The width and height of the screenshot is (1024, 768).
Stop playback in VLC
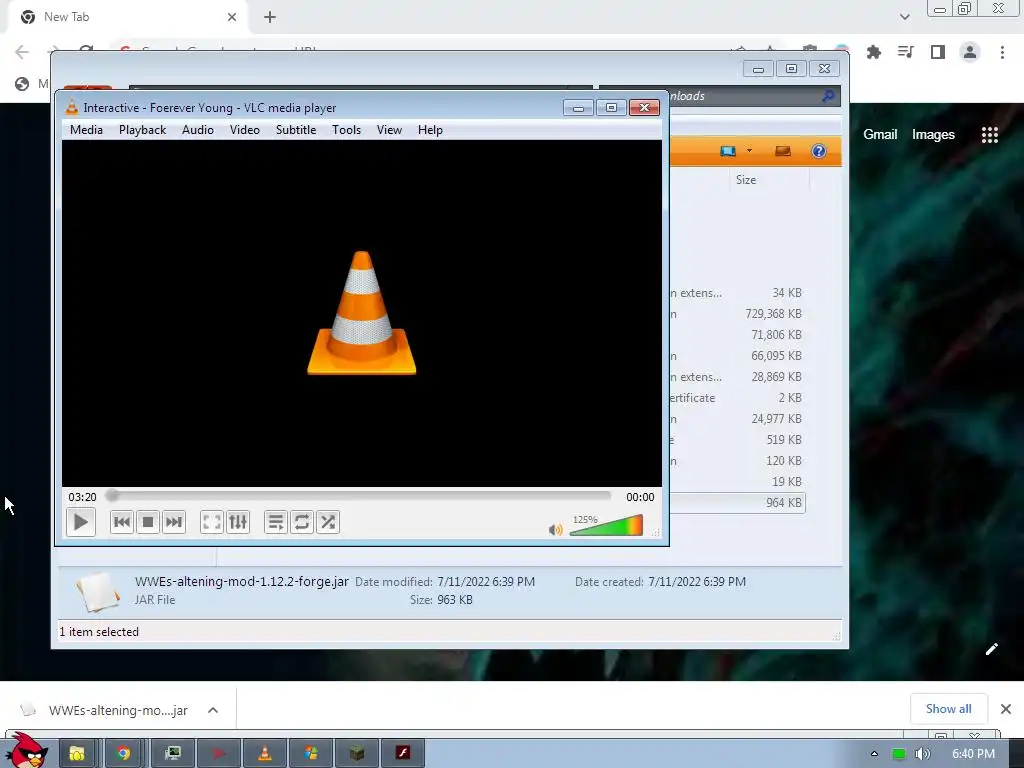(148, 522)
